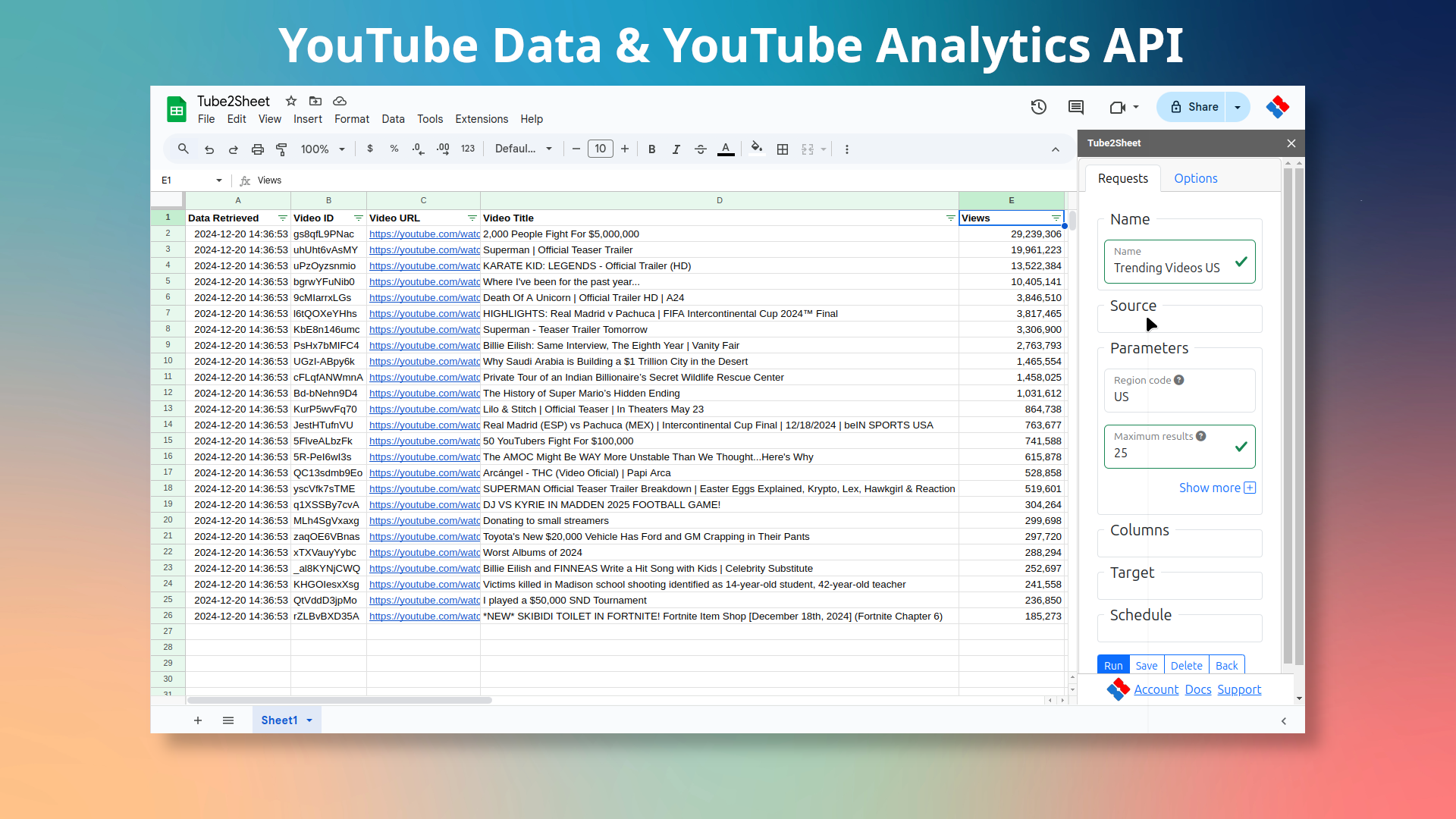This screenshot has height=819, width=1456.
Task: Open the Support link
Action: point(1239,689)
